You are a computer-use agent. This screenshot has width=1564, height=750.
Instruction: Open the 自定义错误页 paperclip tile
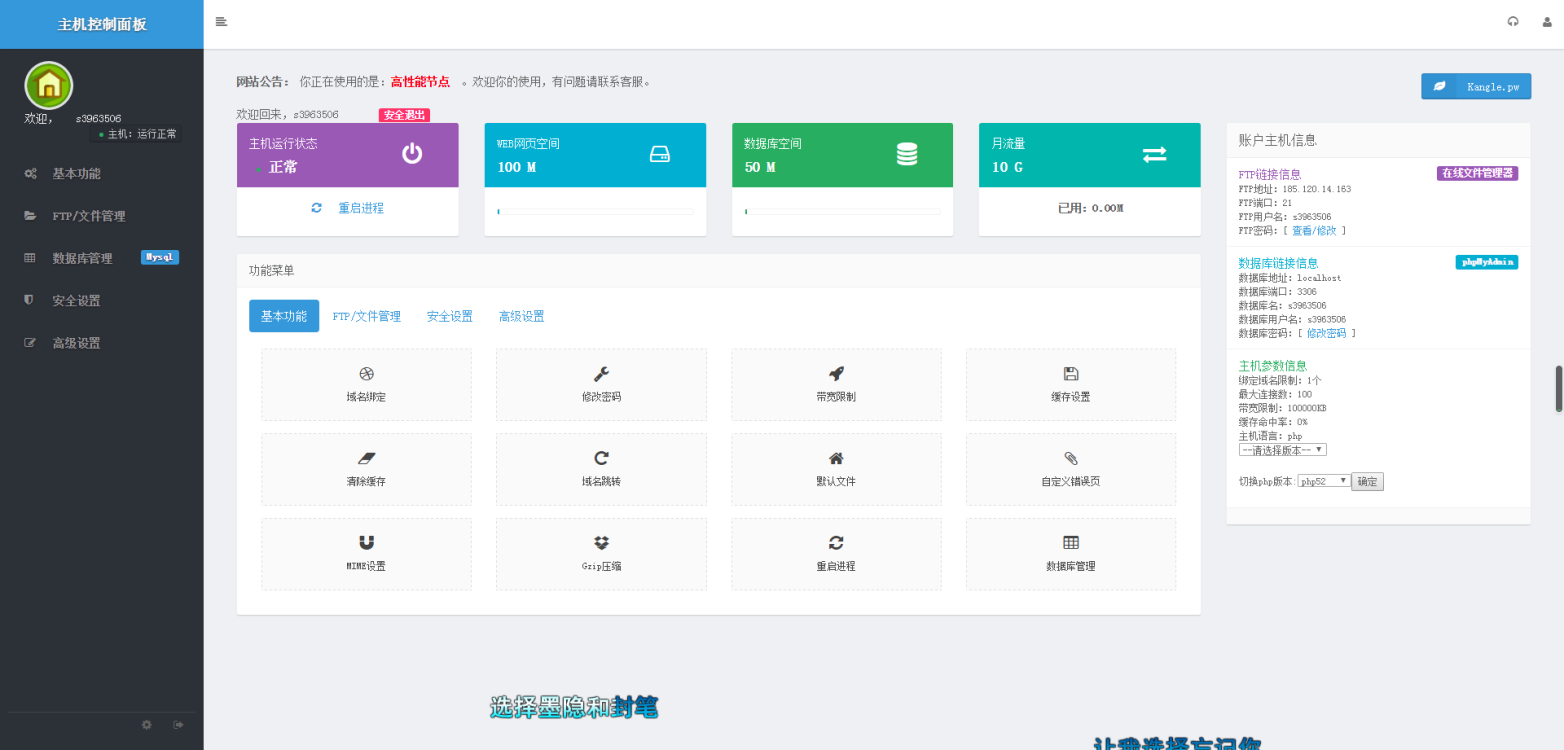pos(1071,469)
